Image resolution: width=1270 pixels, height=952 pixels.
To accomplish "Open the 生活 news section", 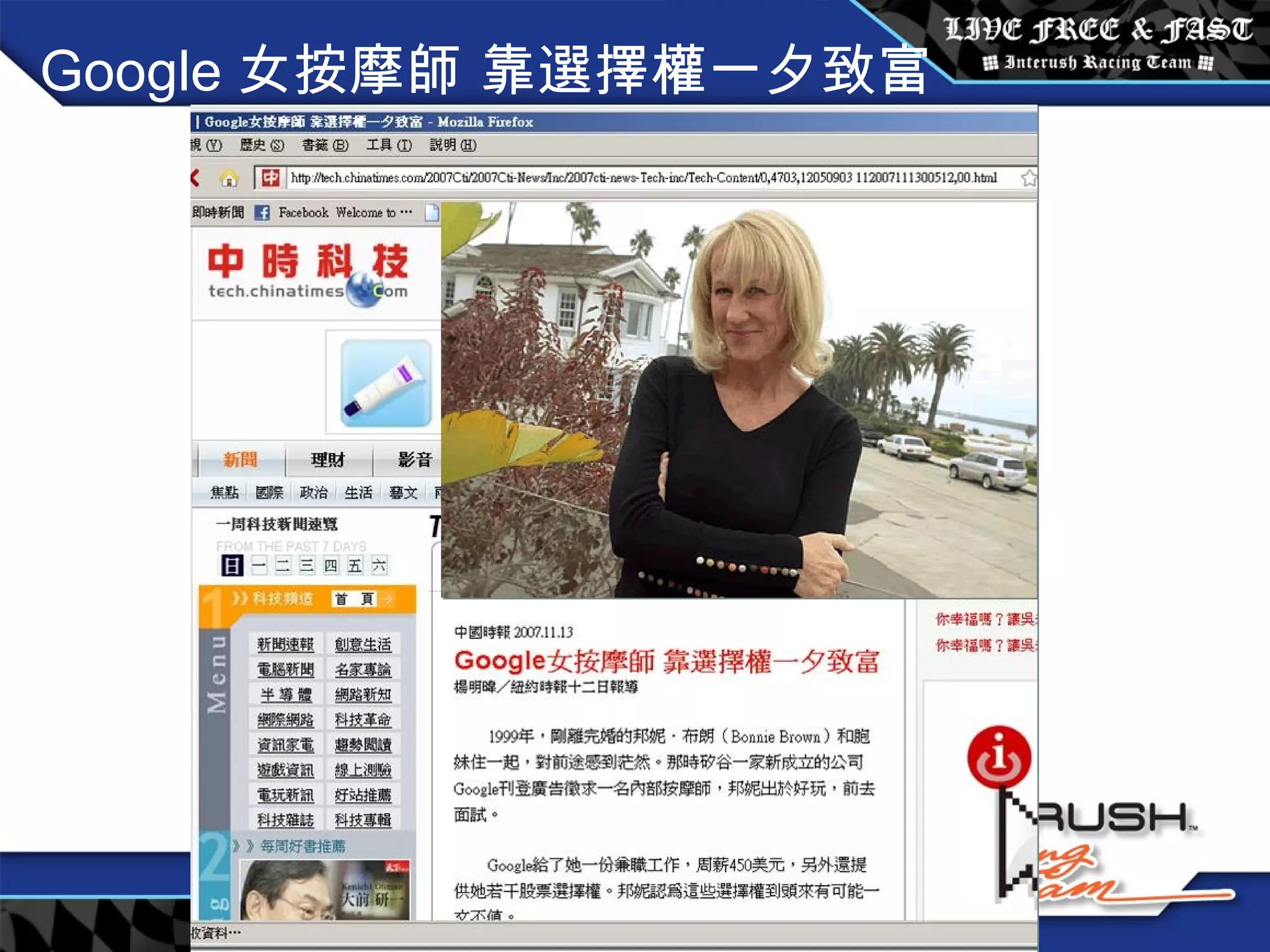I will tap(358, 493).
